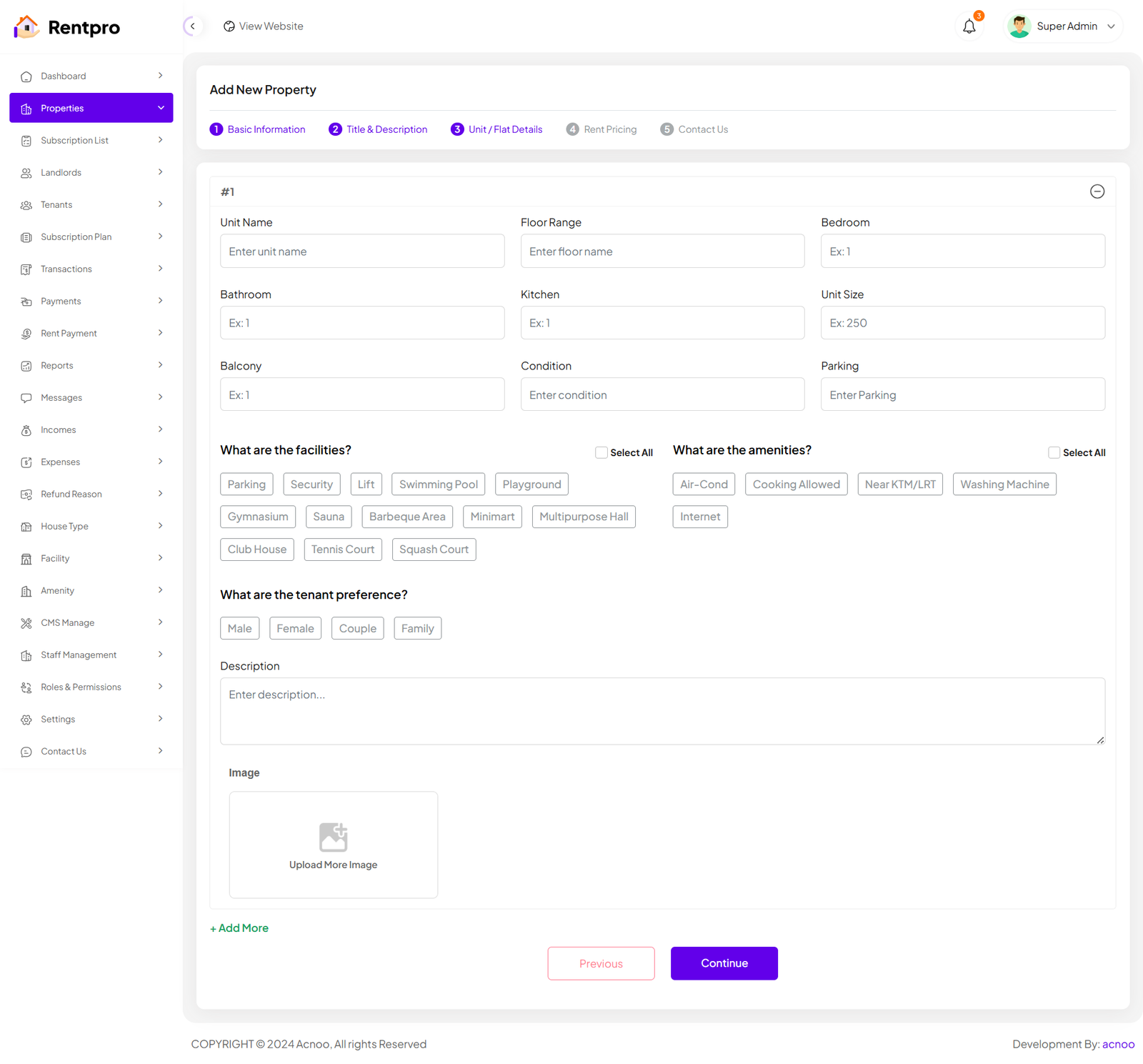1143x1064 pixels.
Task: Click the + Add More link
Action: (x=239, y=928)
